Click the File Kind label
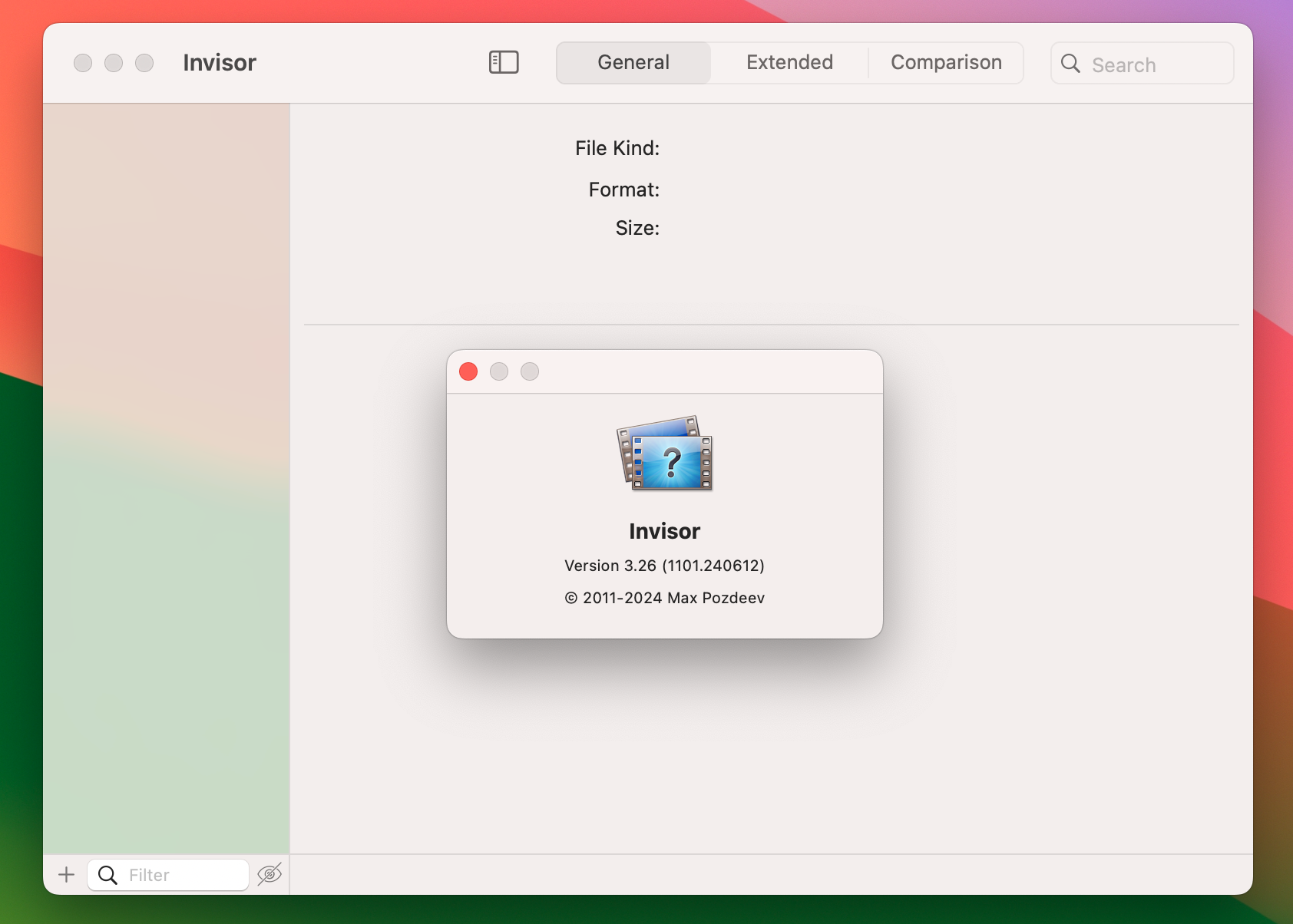 click(617, 148)
